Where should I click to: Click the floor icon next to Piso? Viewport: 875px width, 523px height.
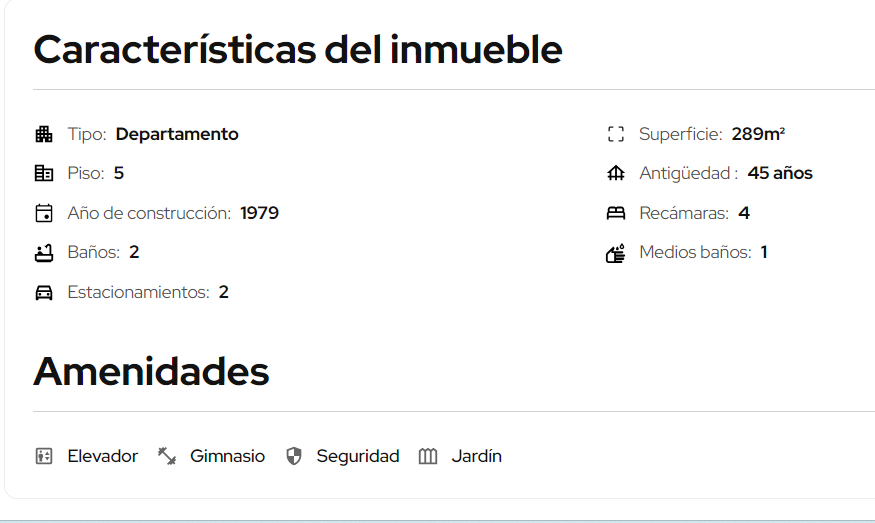44,173
